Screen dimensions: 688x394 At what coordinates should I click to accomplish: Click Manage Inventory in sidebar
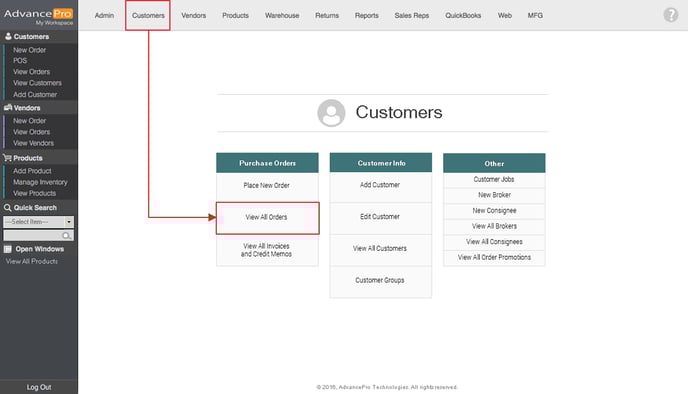(x=40, y=182)
